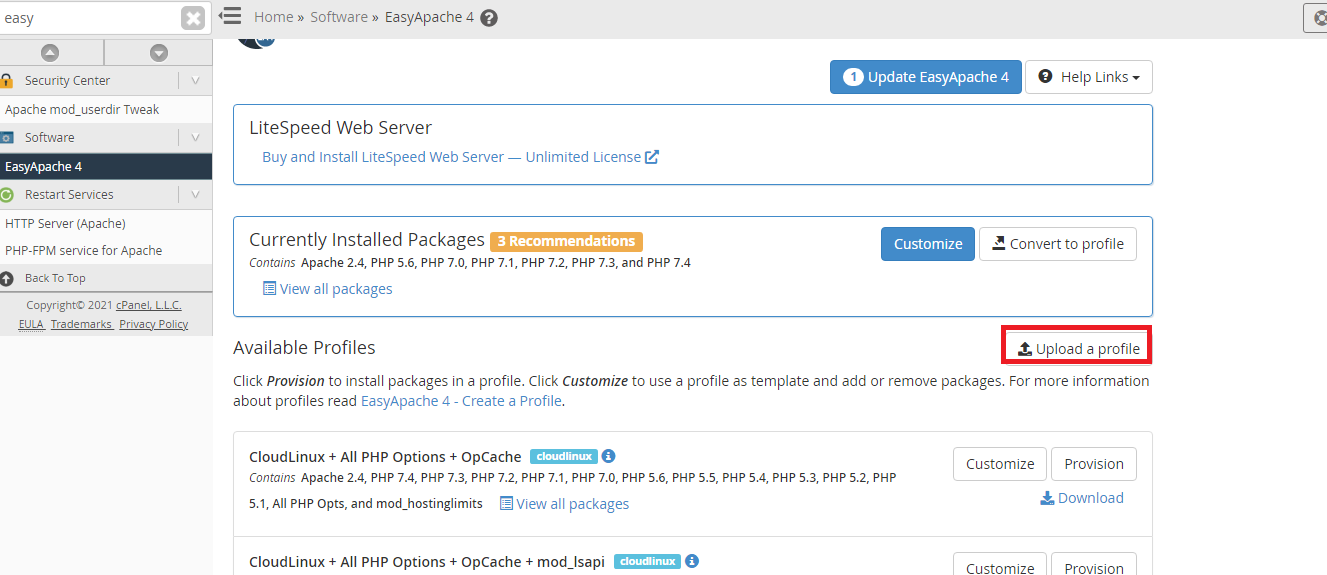
Task: Click the Software section icon
Action: click(6, 138)
